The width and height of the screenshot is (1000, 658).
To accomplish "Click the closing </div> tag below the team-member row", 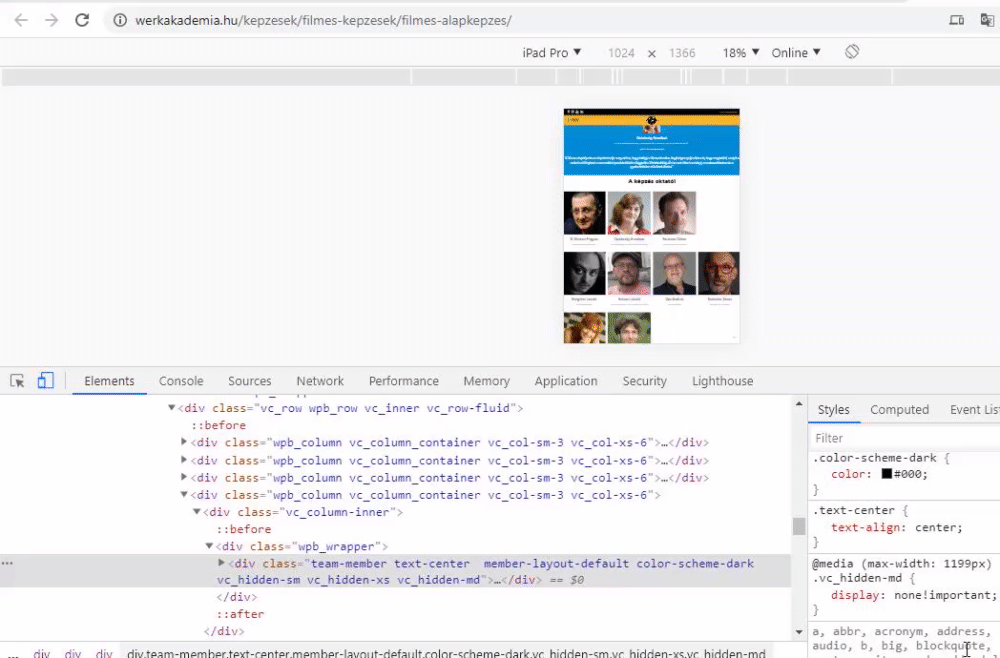I will tap(237, 597).
